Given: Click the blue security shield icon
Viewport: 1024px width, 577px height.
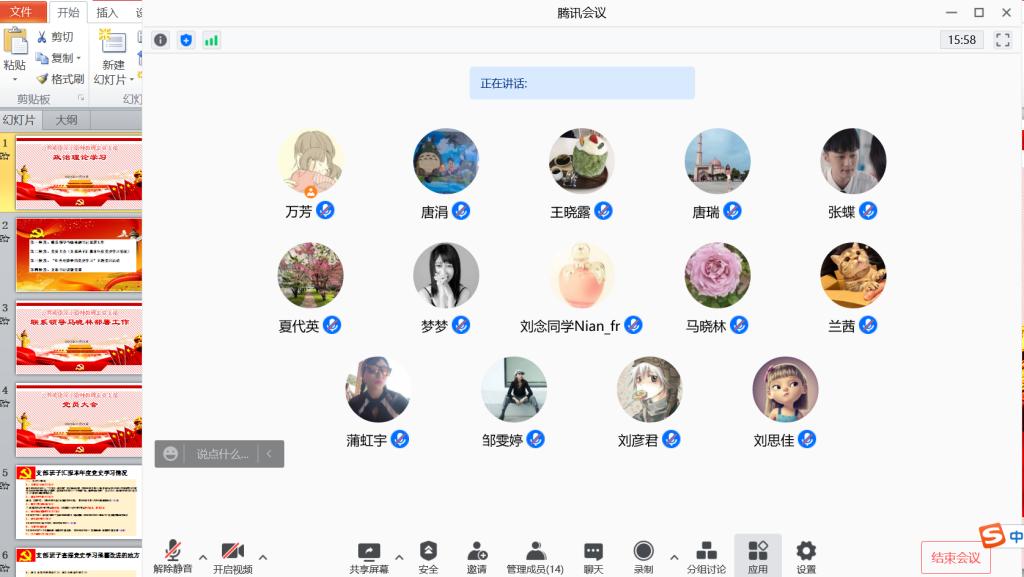Looking at the screenshot, I should pos(186,40).
